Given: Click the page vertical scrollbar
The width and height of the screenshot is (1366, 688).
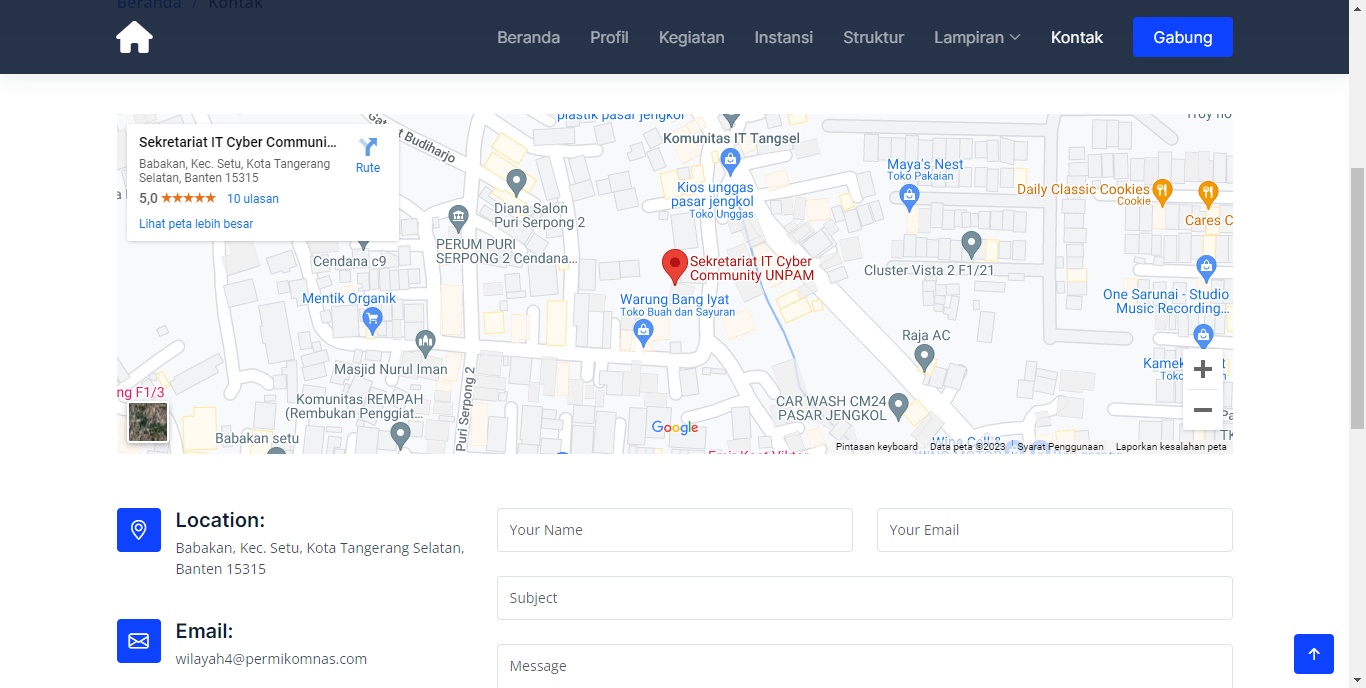Looking at the screenshot, I should (1357, 300).
